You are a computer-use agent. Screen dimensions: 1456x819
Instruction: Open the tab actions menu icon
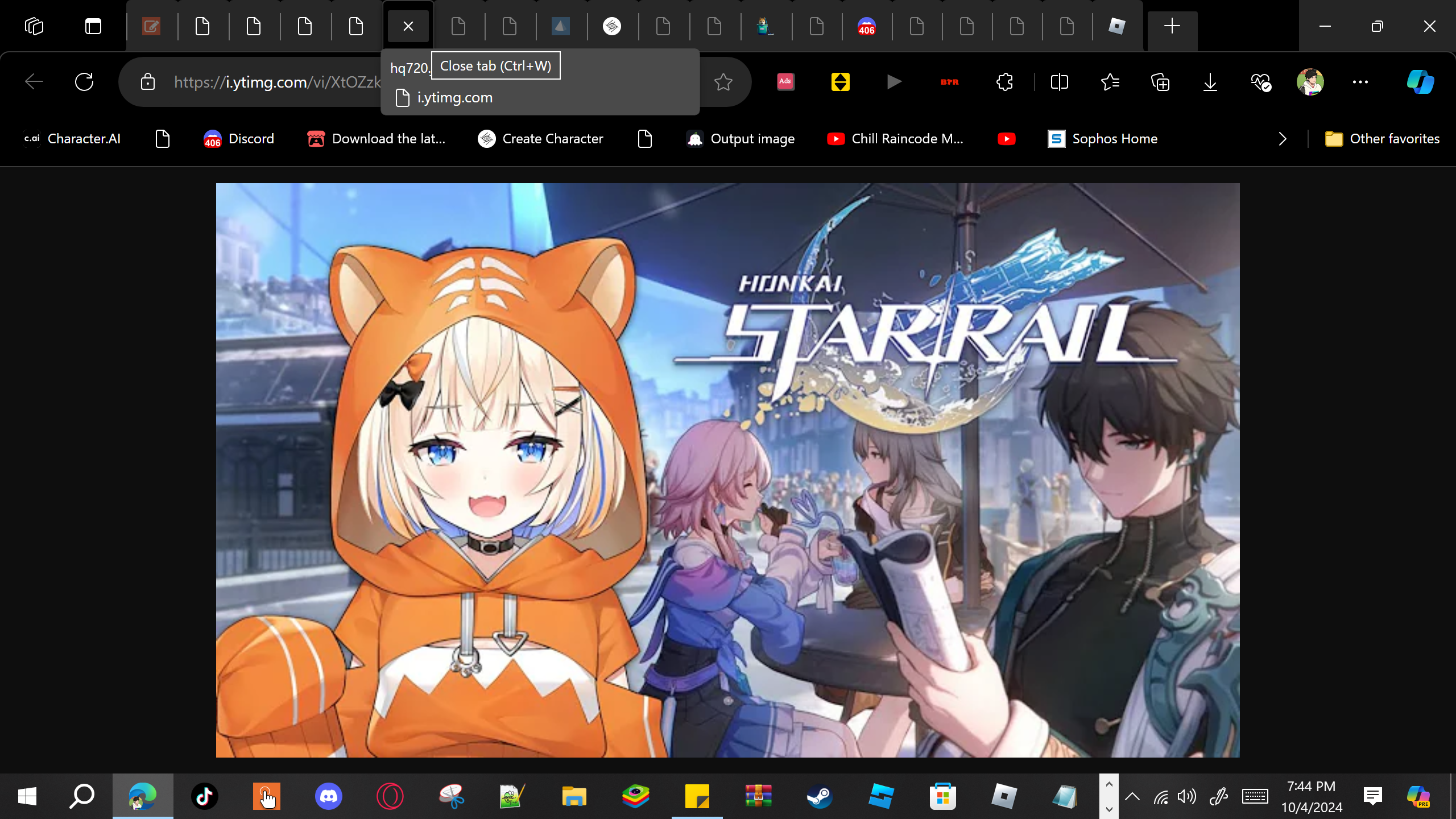[x=93, y=26]
